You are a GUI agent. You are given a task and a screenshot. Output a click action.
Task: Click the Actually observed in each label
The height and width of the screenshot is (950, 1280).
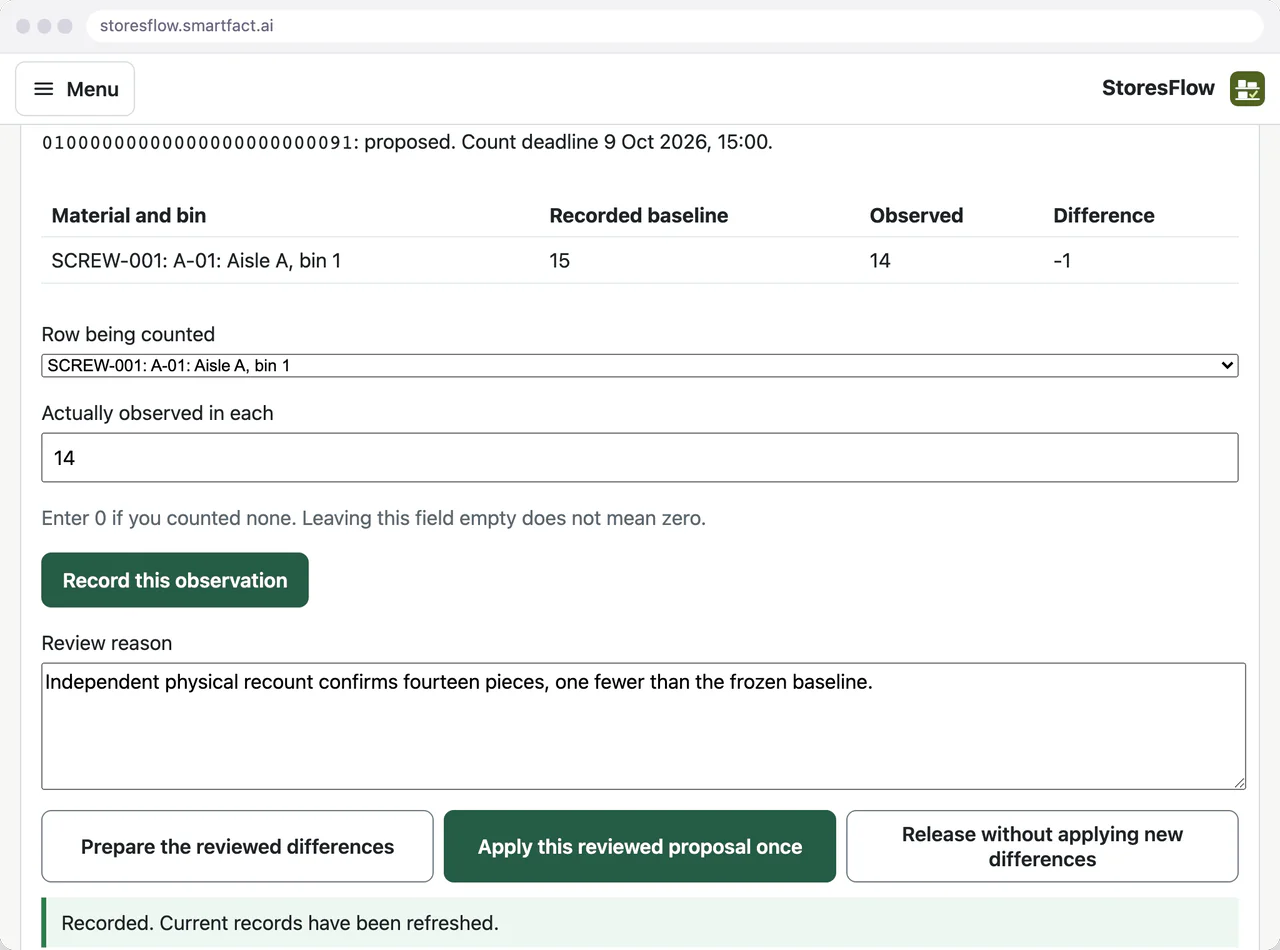tap(157, 413)
